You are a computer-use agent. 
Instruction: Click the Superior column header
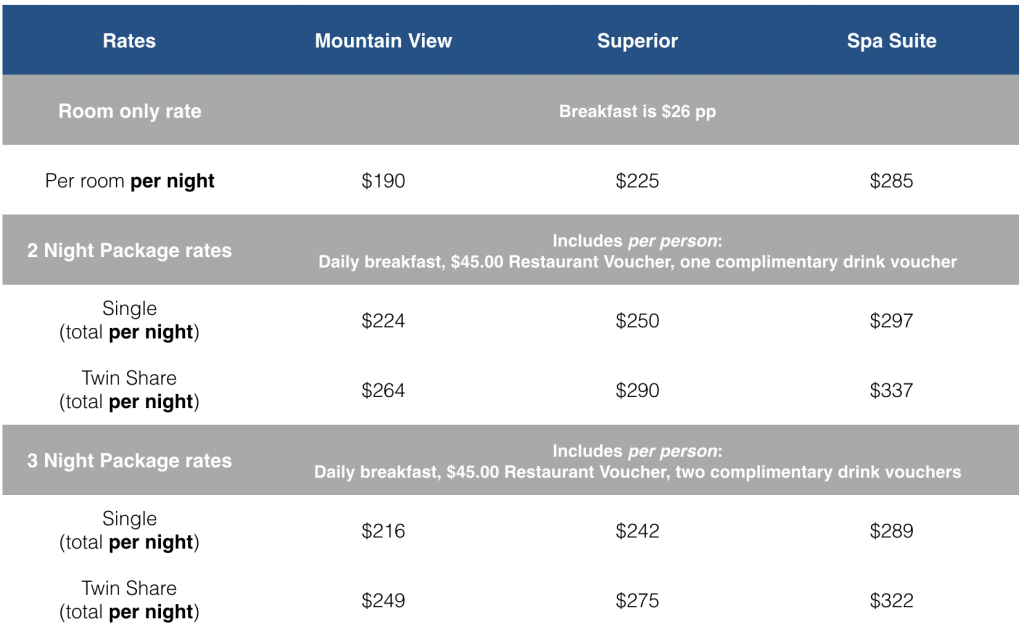pos(637,41)
